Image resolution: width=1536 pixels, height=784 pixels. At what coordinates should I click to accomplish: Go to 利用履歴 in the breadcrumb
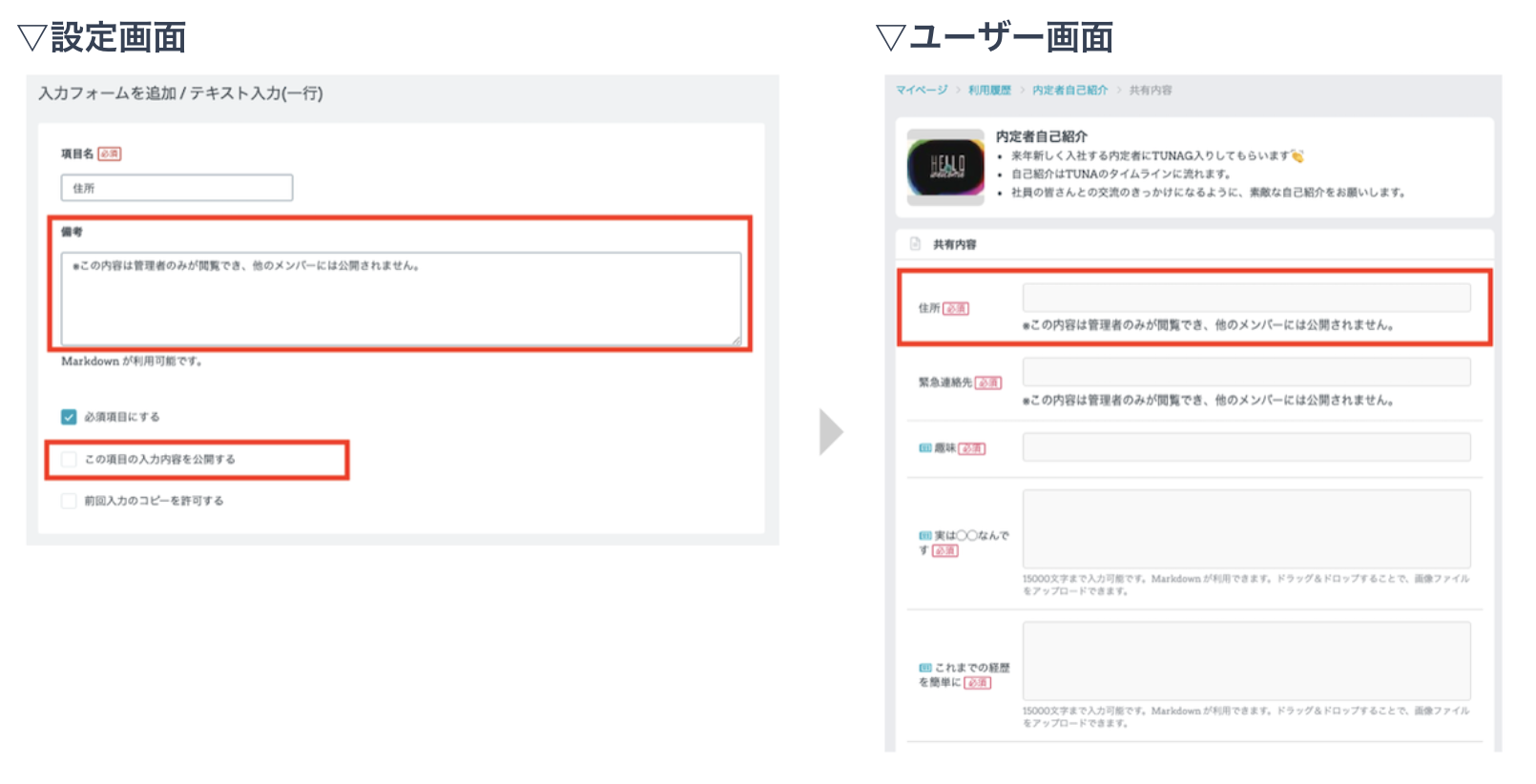click(989, 90)
